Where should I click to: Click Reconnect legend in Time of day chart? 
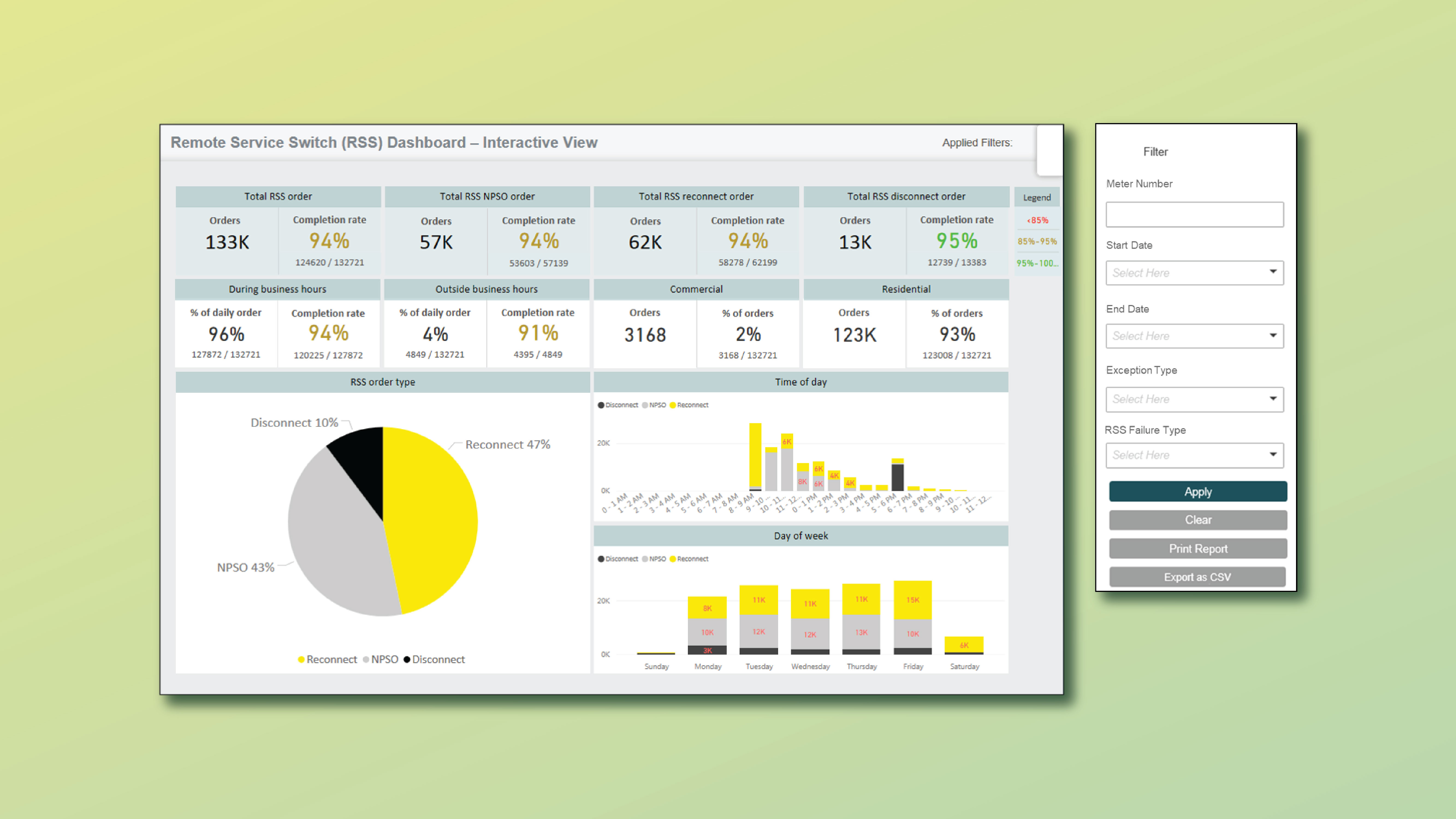click(689, 405)
